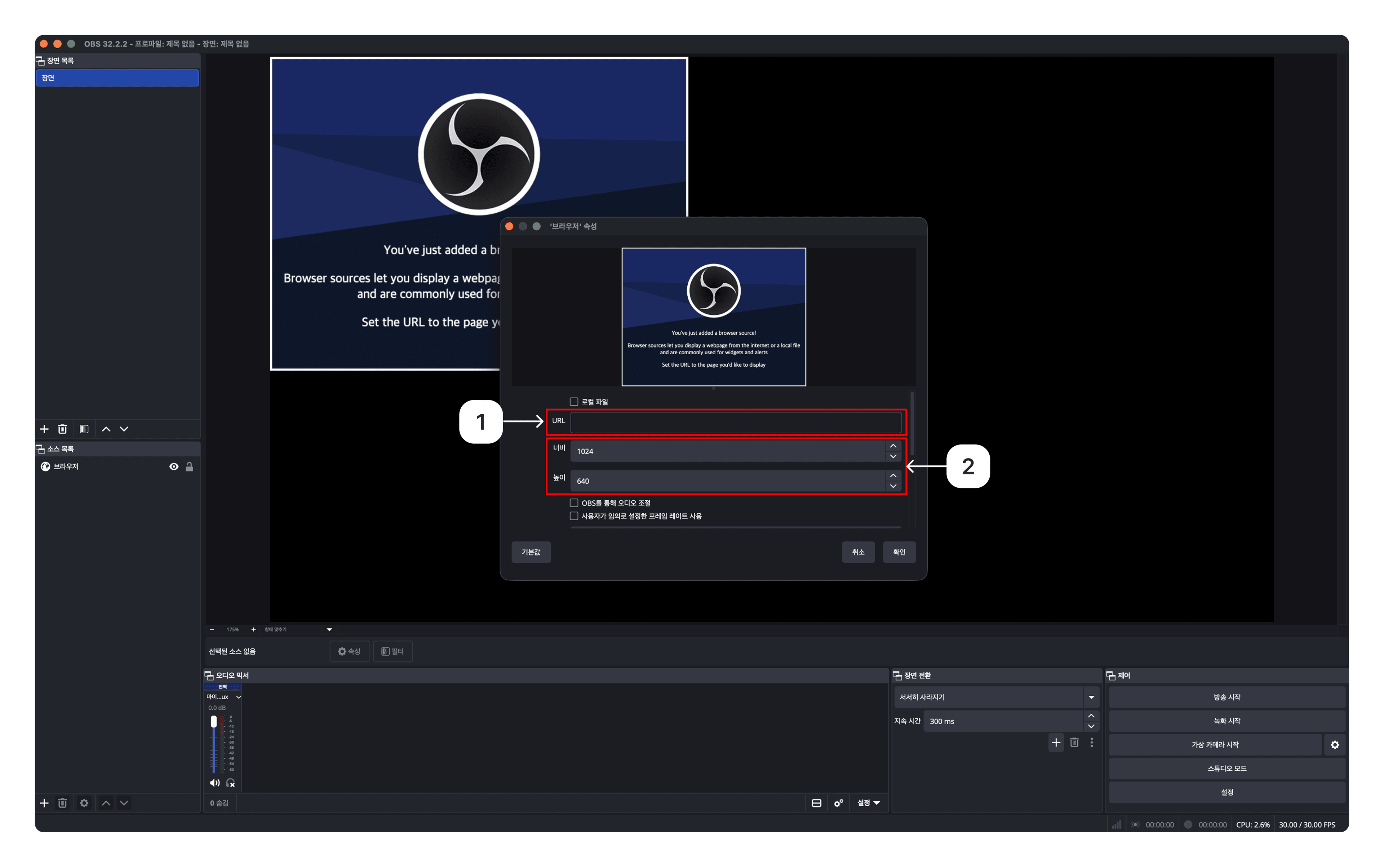1384x868 pixels.
Task: Open source properties gear in 소스 목록 panel
Action: [x=84, y=803]
